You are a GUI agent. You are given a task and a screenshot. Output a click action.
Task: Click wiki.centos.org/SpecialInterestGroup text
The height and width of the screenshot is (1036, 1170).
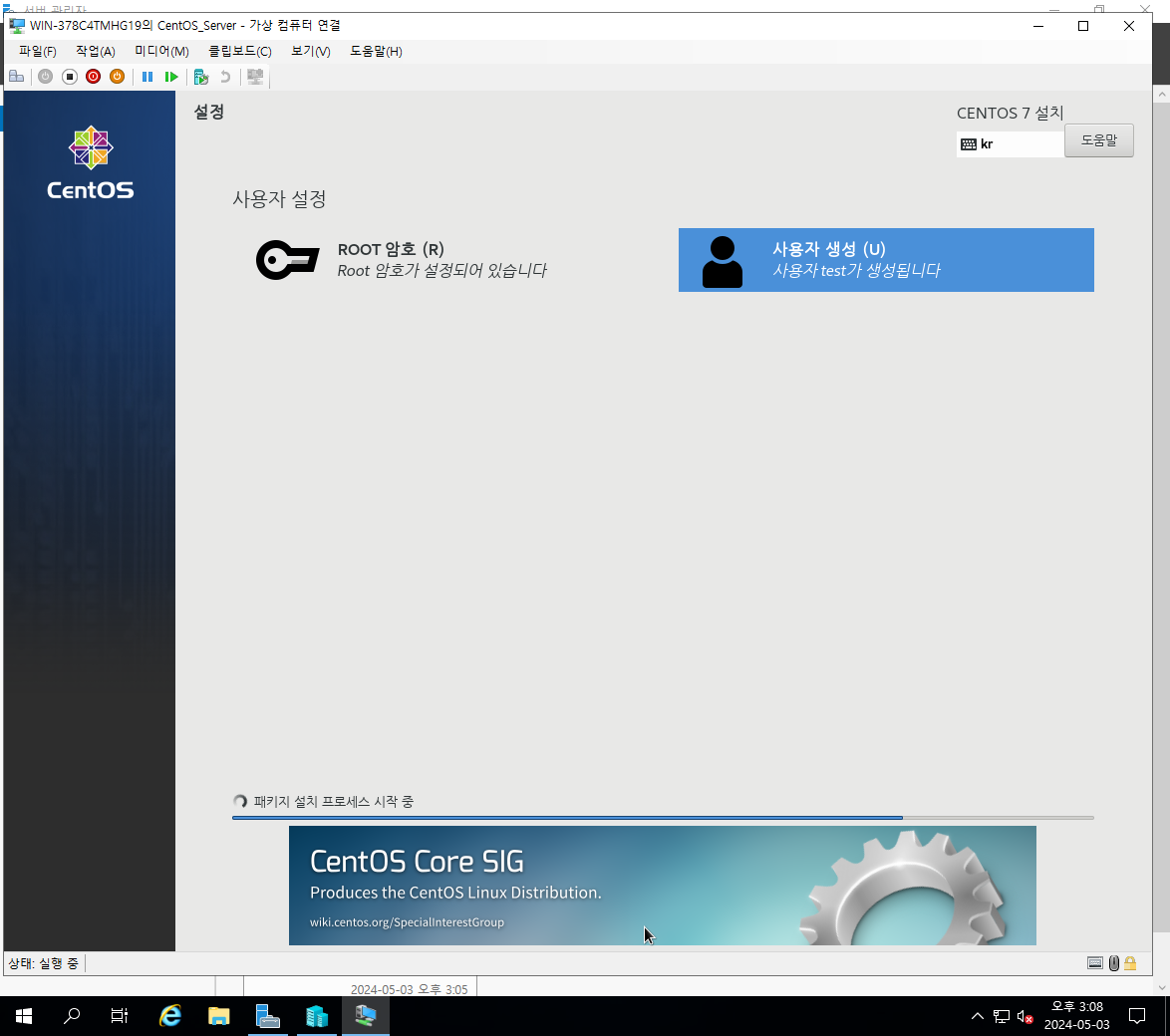(x=407, y=921)
